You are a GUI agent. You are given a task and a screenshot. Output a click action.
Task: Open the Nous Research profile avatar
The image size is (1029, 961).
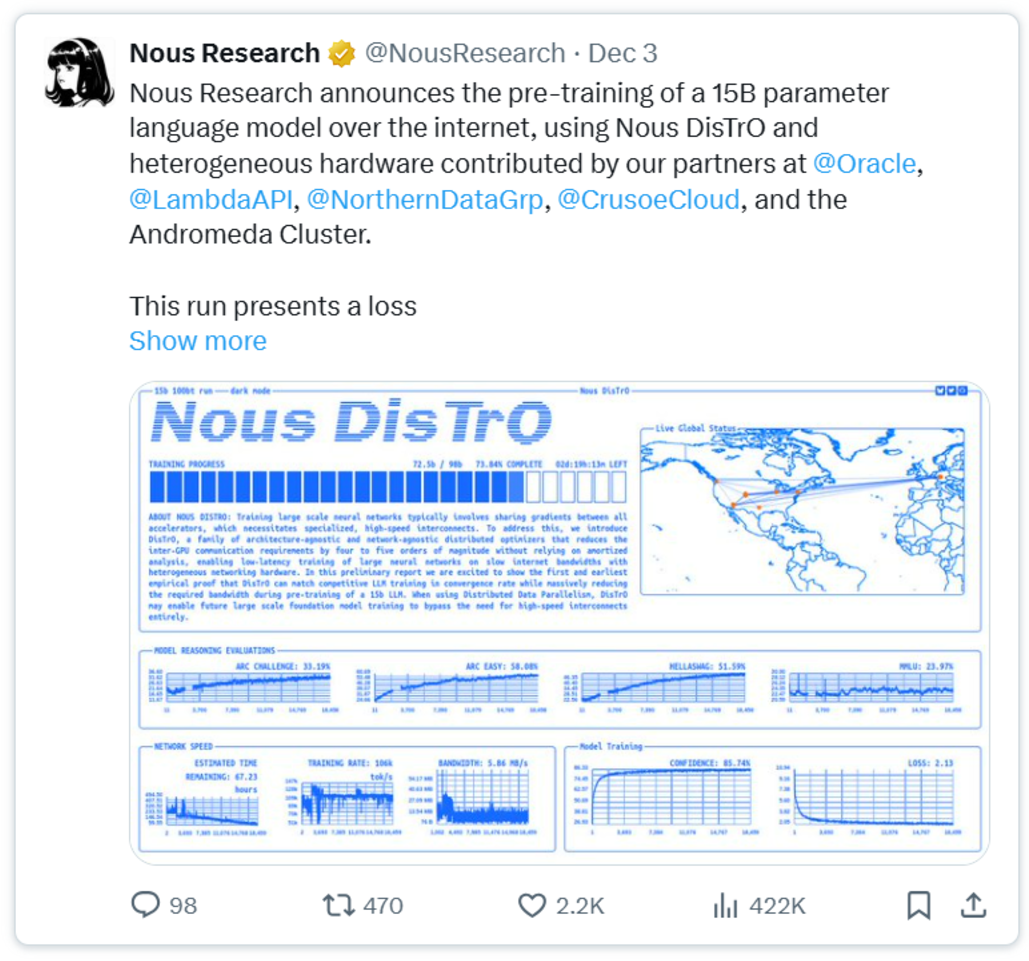[79, 72]
